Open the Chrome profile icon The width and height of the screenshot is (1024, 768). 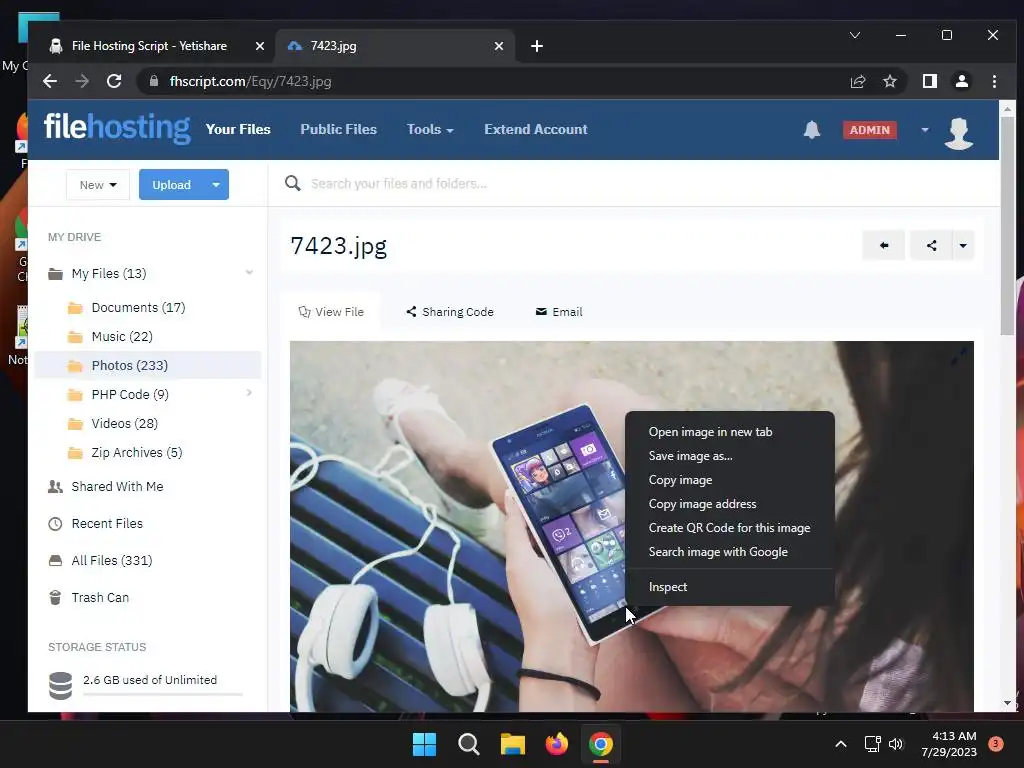coord(961,81)
